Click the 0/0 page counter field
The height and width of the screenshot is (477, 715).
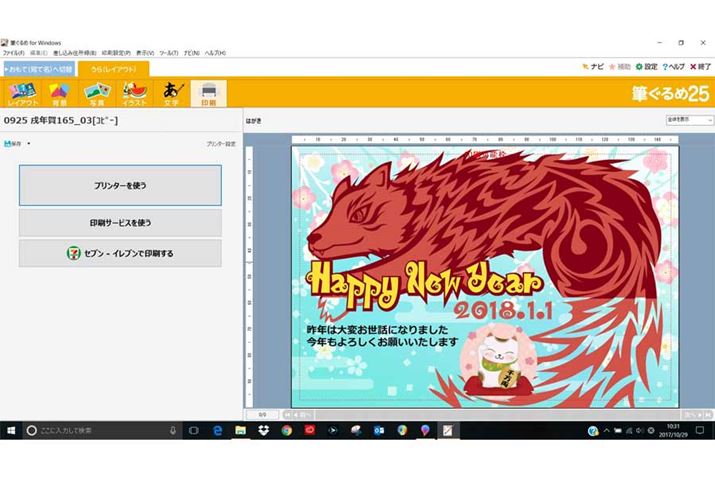(262, 415)
